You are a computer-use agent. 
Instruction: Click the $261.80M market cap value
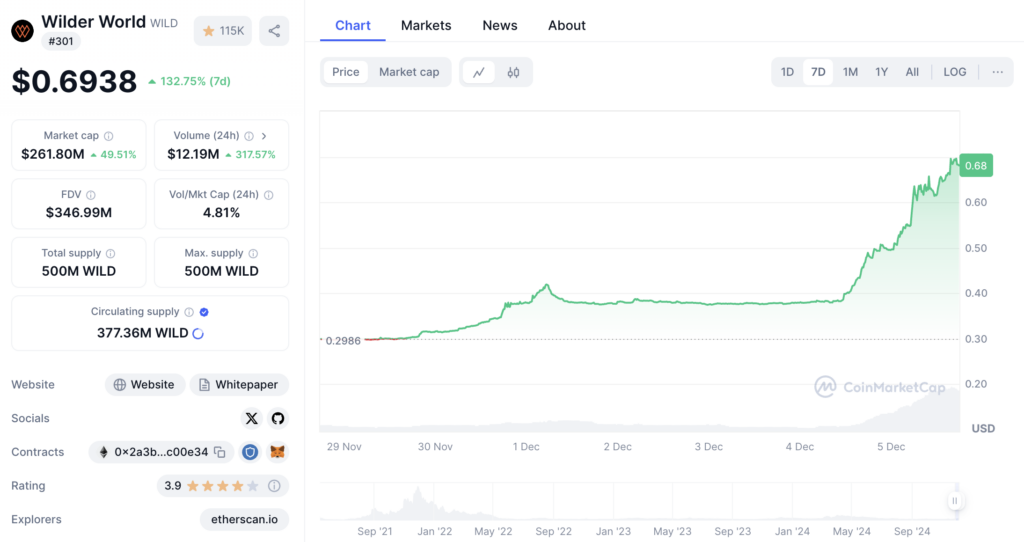click(53, 154)
